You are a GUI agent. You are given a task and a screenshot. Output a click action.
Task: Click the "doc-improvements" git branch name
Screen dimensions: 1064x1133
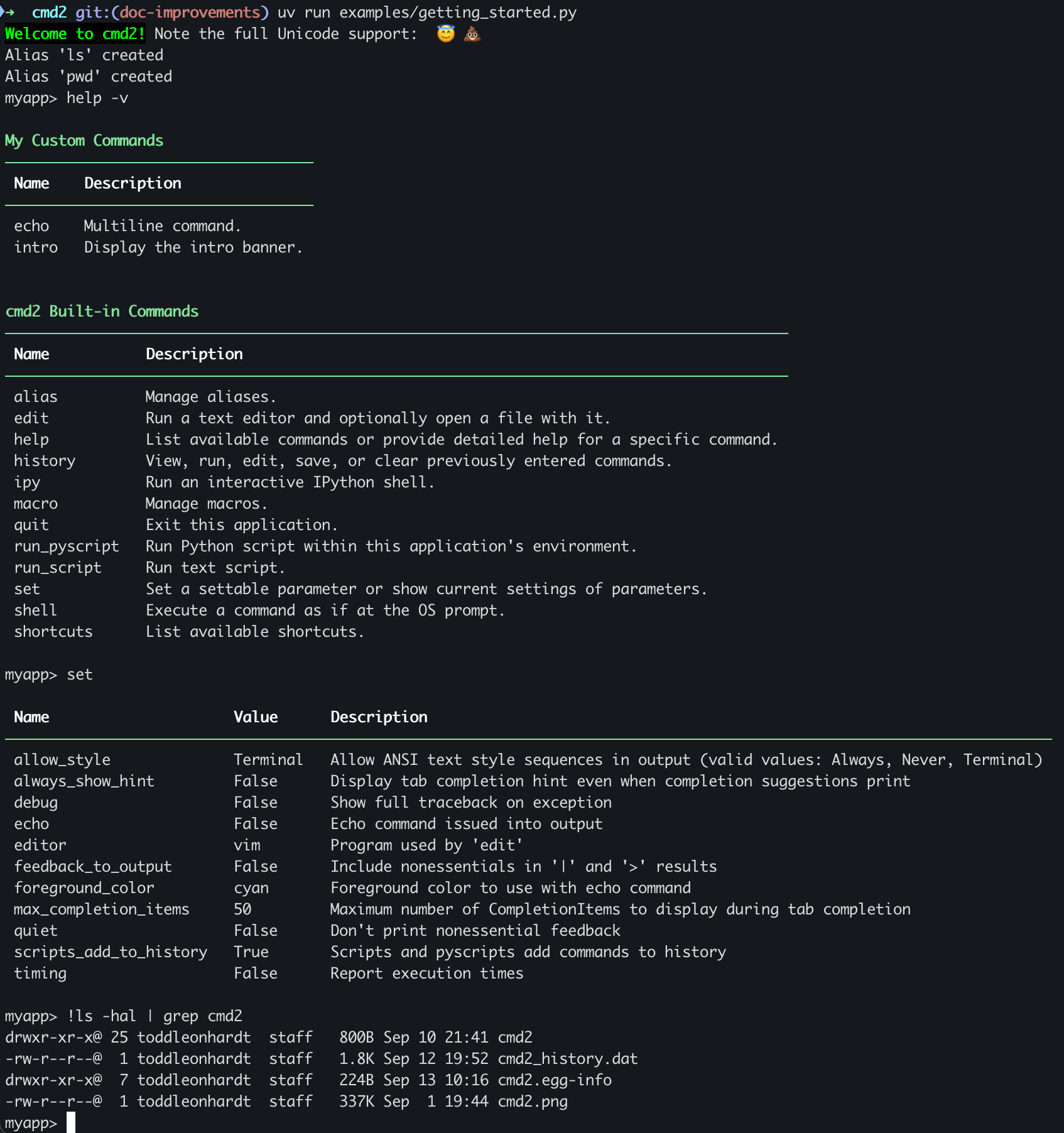[190, 13]
